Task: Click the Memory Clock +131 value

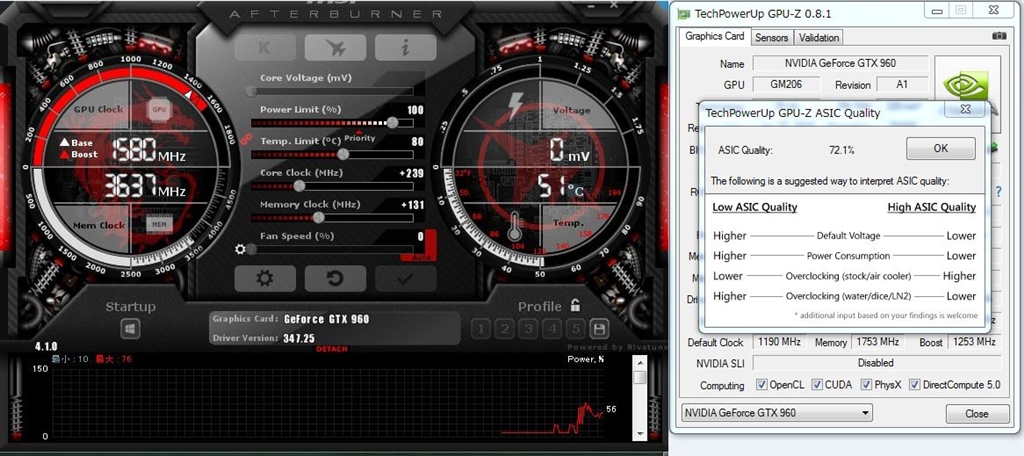Action: click(x=412, y=205)
